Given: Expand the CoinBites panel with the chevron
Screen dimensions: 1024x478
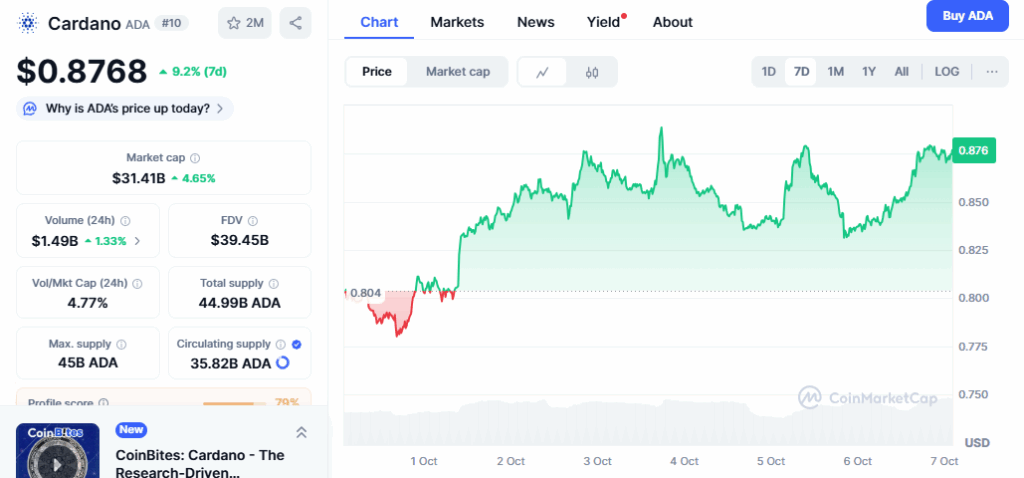Looking at the screenshot, I should point(301,432).
